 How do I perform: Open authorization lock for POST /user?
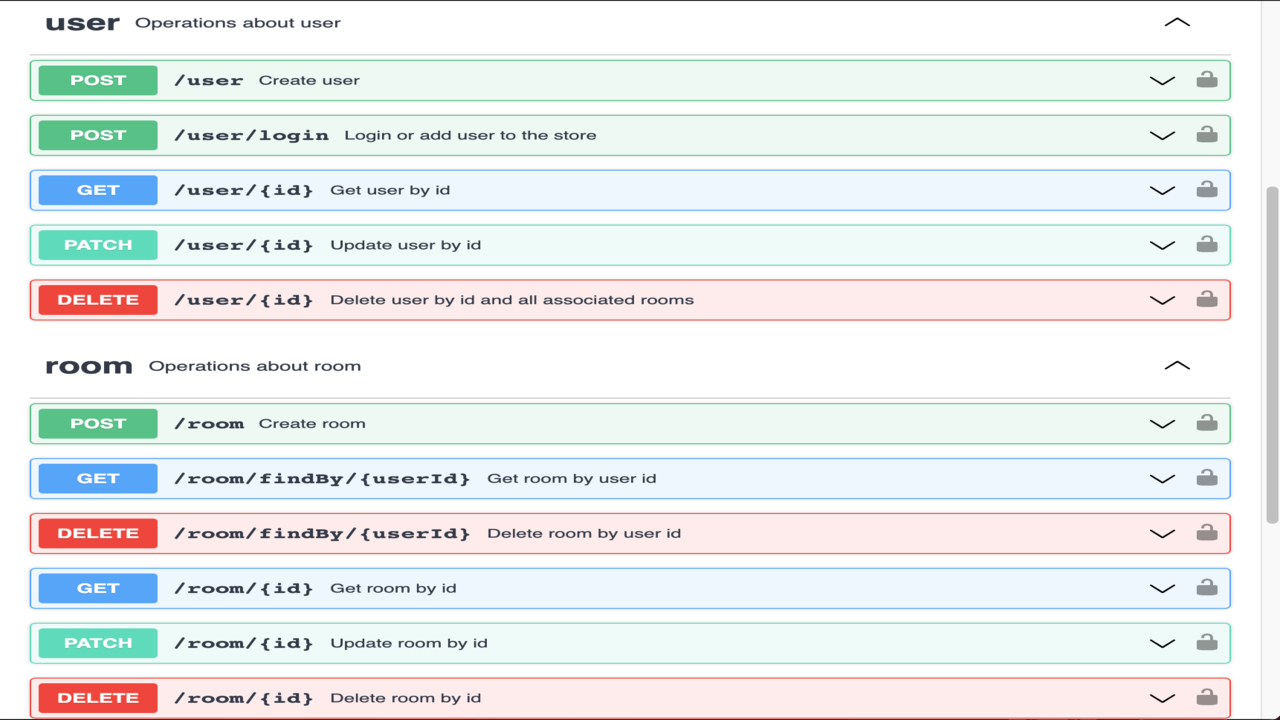click(x=1207, y=79)
